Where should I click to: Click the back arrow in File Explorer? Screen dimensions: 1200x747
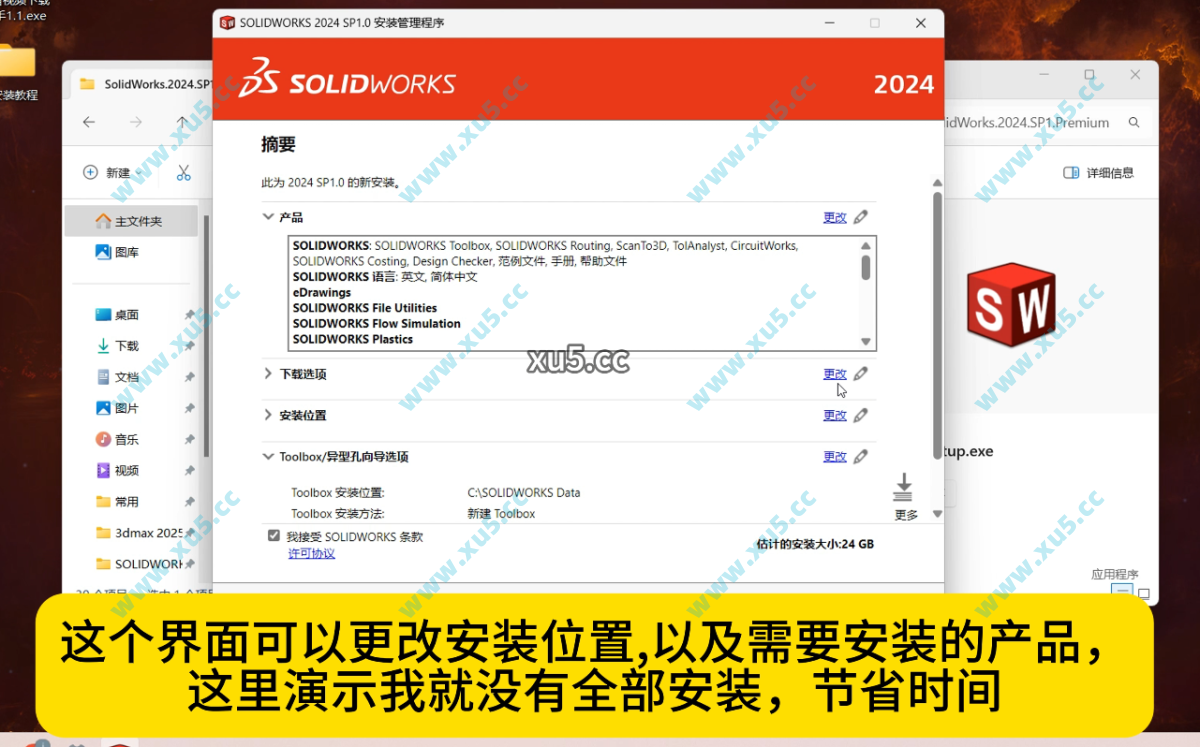pyautogui.click(x=89, y=122)
